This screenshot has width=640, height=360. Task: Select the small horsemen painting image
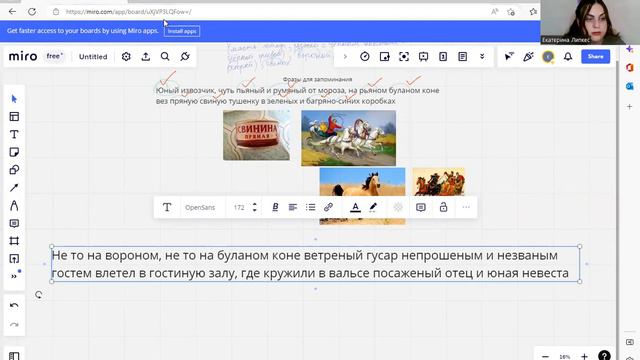438,182
